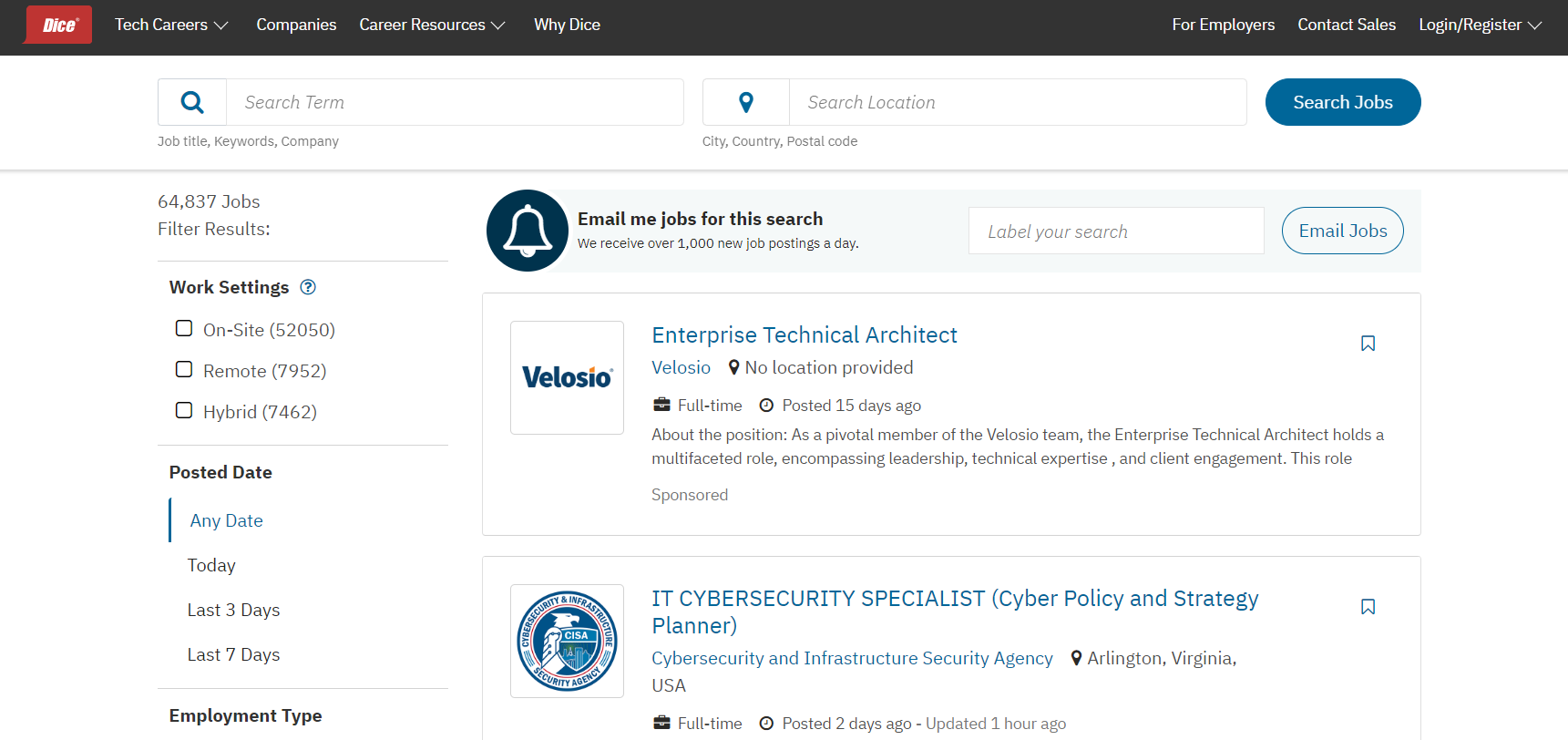Check the On-Site work setting

tap(184, 328)
